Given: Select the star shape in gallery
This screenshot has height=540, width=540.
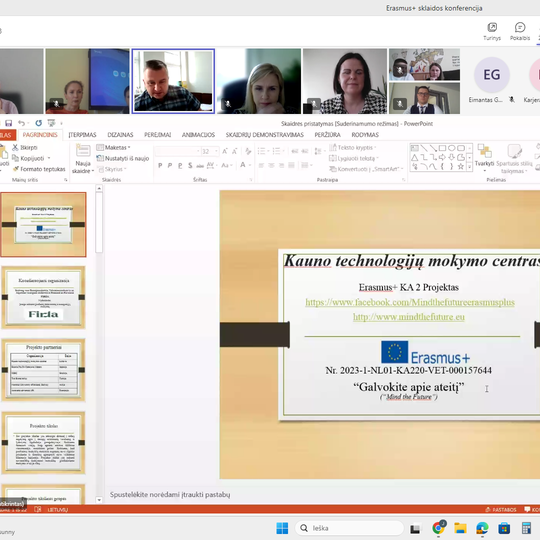Looking at the screenshot, I should pos(461,167).
